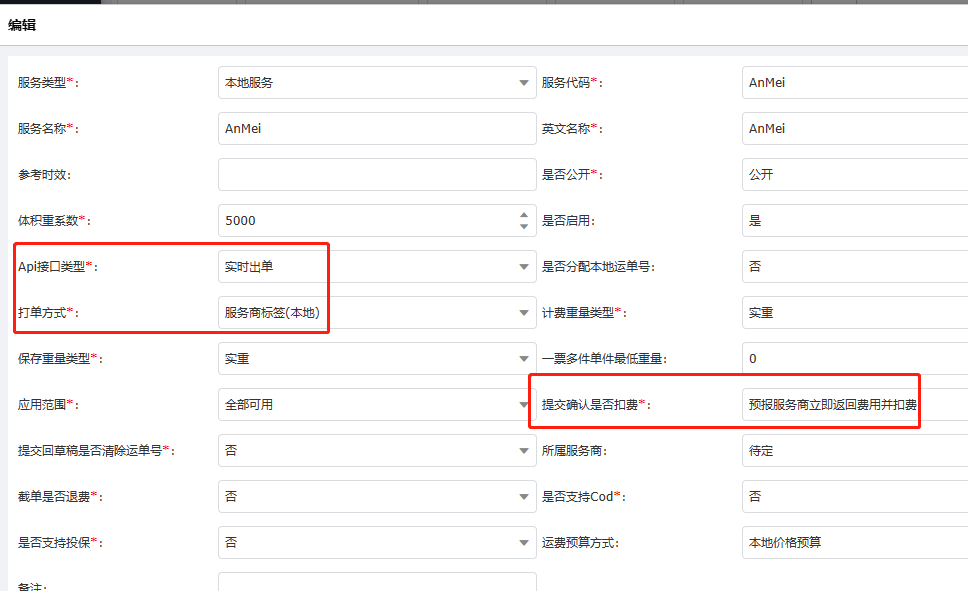The width and height of the screenshot is (968, 591).
Task: Click the 参考时效 text field
Action: pos(377,175)
